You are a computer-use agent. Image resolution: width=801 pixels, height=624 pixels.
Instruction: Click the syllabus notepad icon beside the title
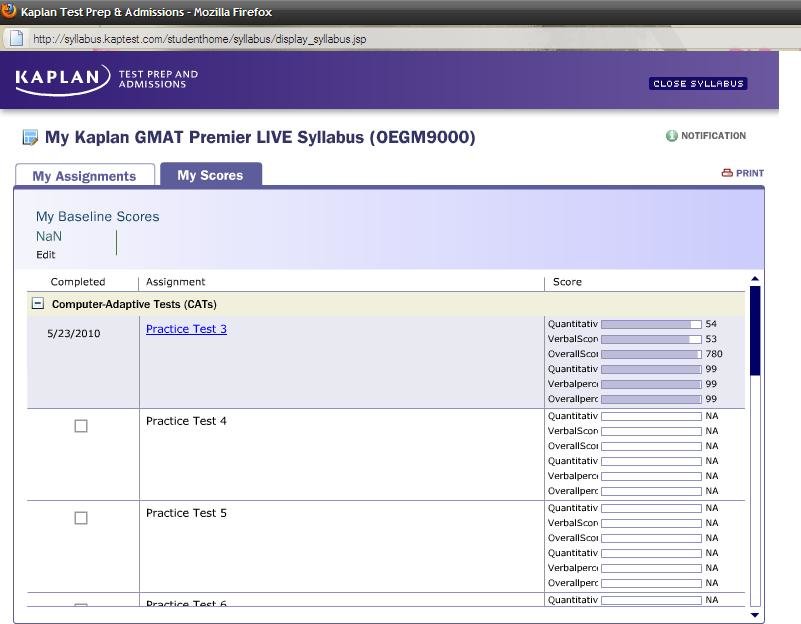coord(30,137)
